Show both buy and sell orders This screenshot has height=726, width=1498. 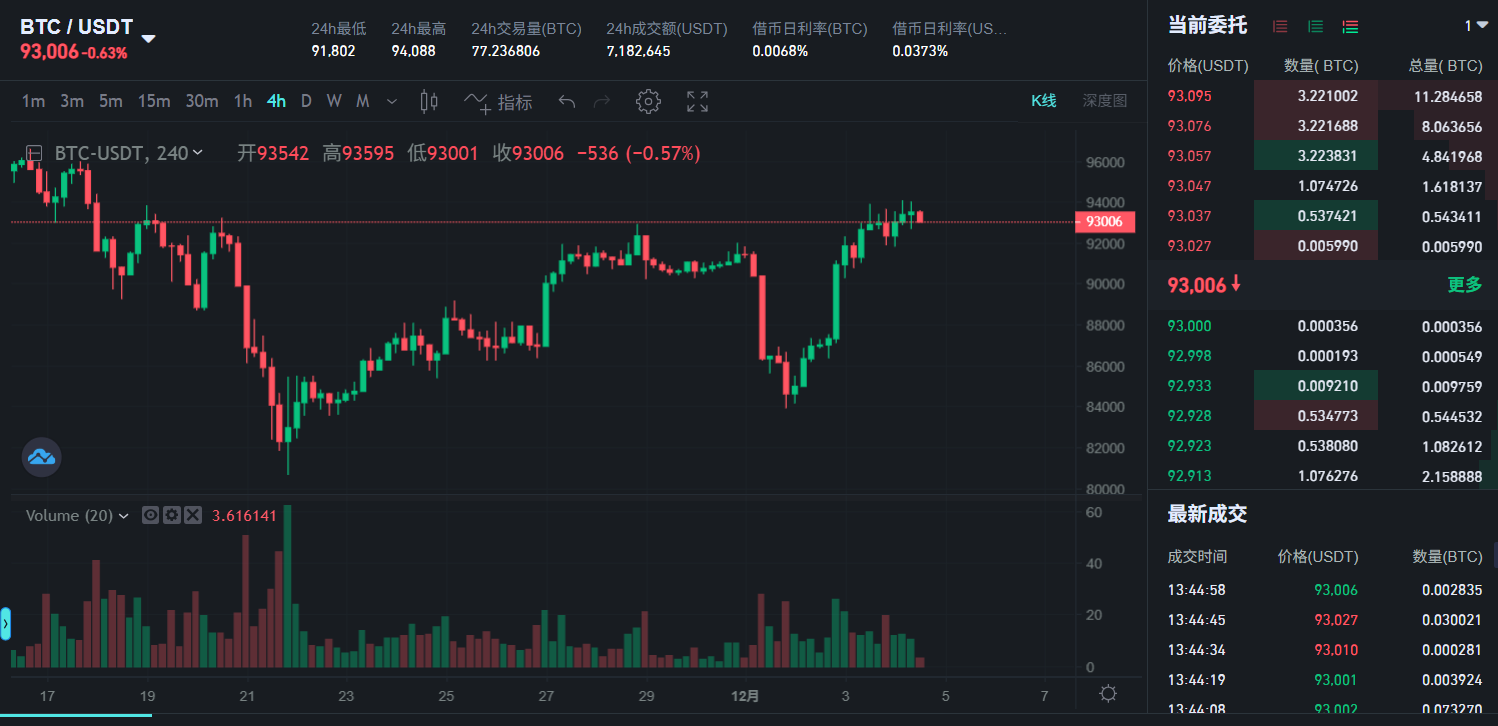[1350, 27]
